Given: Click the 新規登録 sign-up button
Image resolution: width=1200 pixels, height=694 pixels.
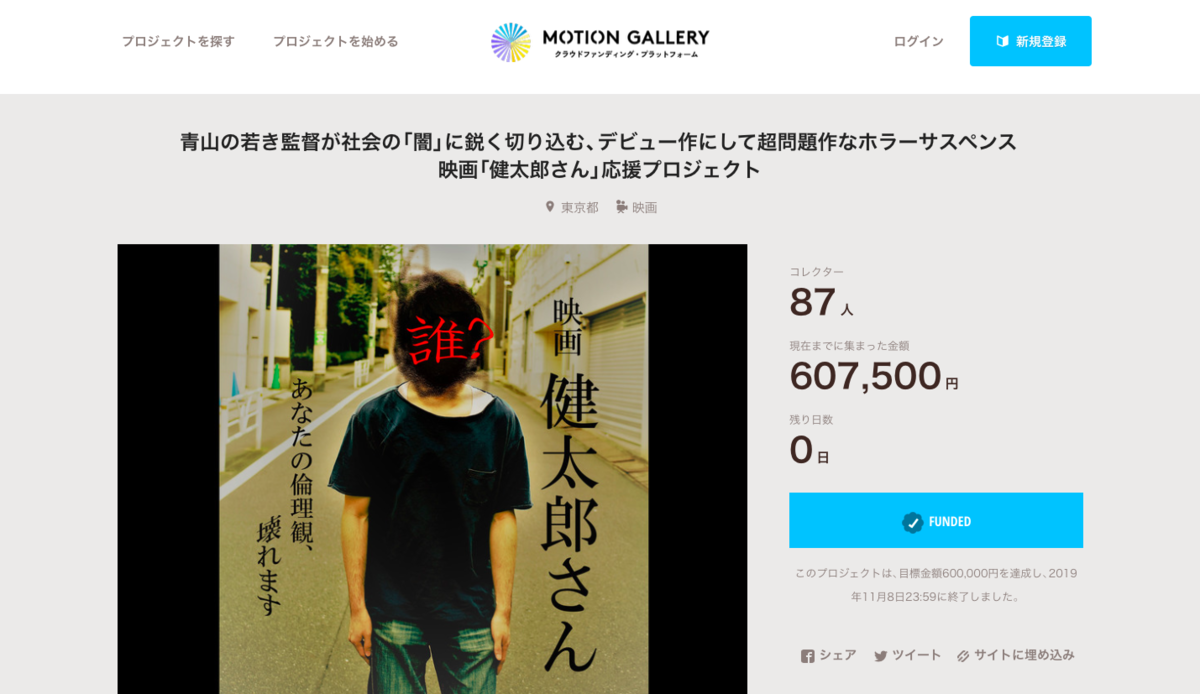Looking at the screenshot, I should pos(1030,41).
